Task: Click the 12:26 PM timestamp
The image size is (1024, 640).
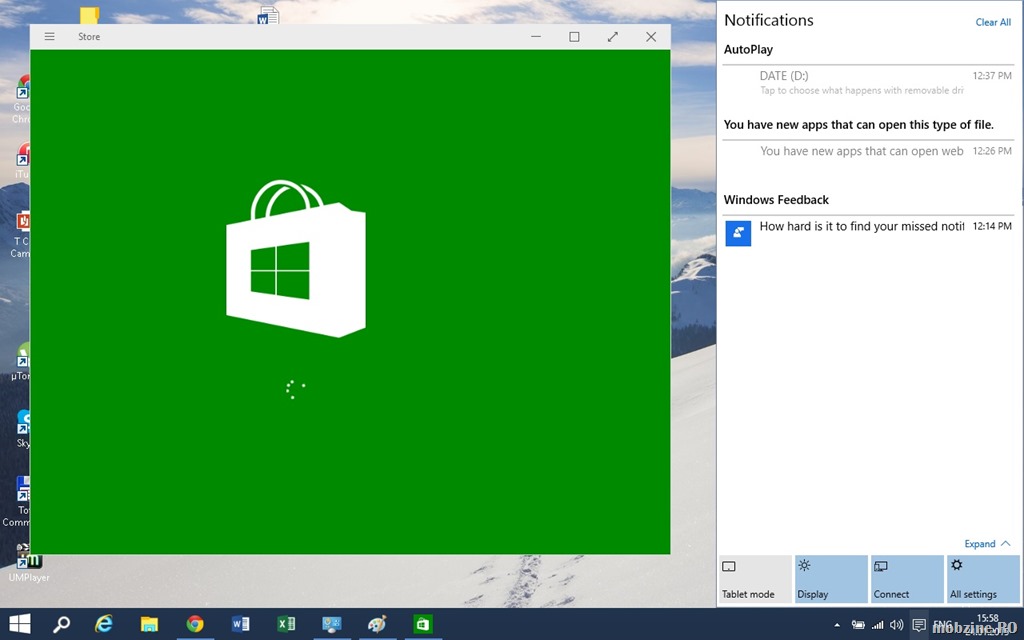Action: tap(992, 151)
